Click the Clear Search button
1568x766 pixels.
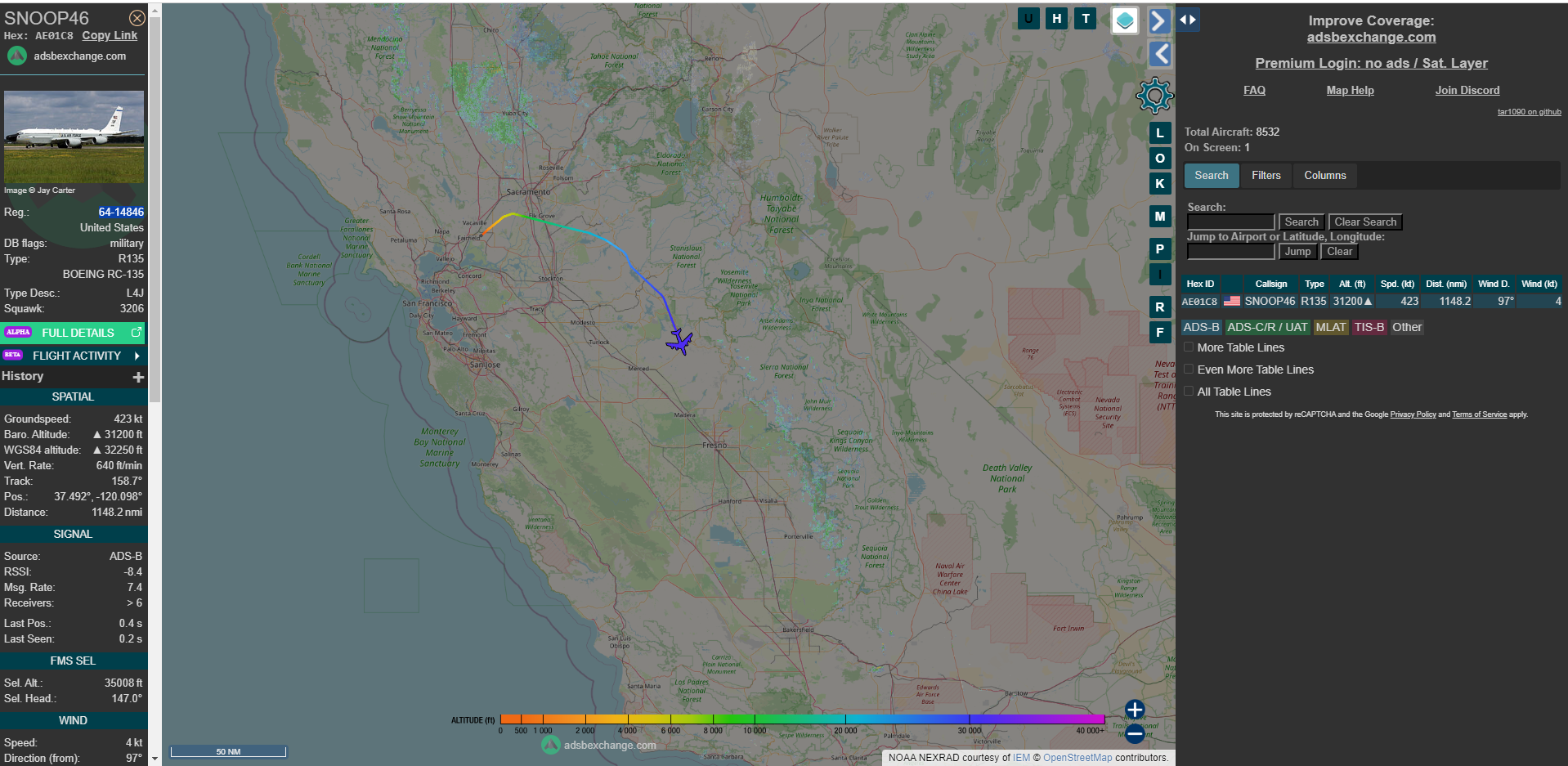pos(1365,222)
